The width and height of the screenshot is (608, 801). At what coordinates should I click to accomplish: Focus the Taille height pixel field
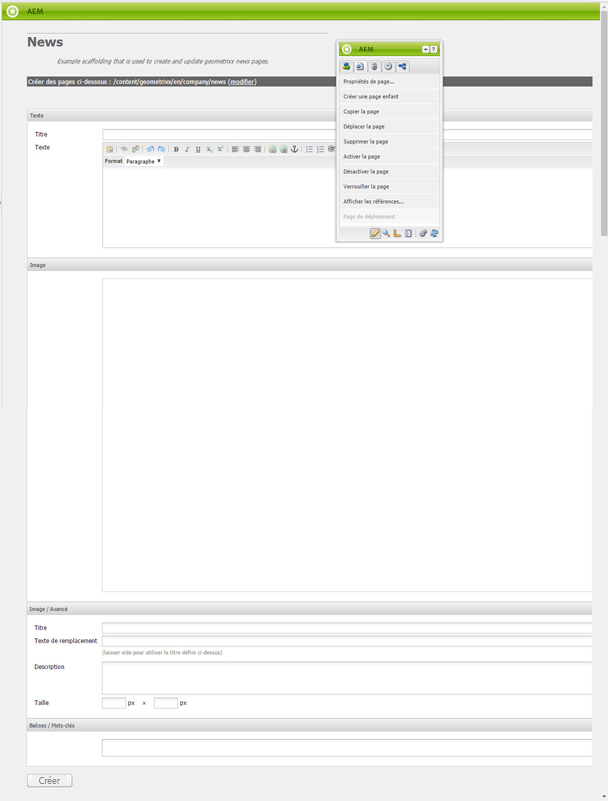point(166,703)
